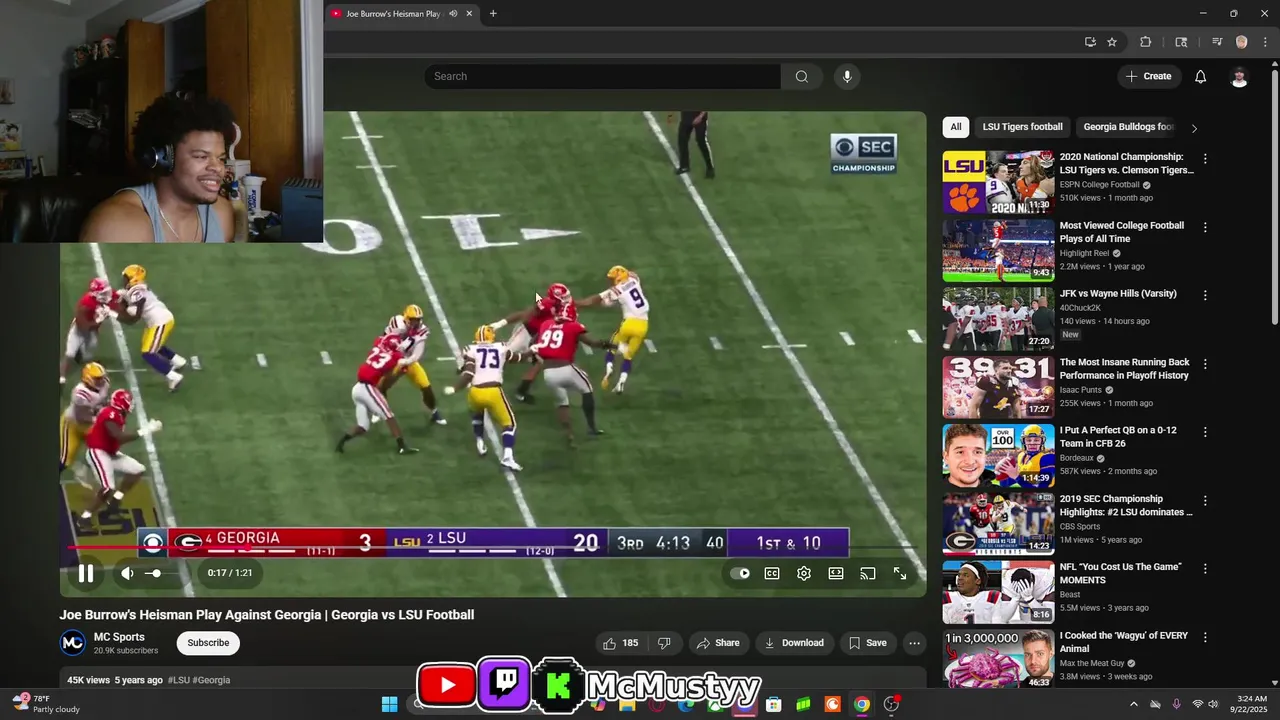Toggle the autoplay switch in player

(x=740, y=573)
